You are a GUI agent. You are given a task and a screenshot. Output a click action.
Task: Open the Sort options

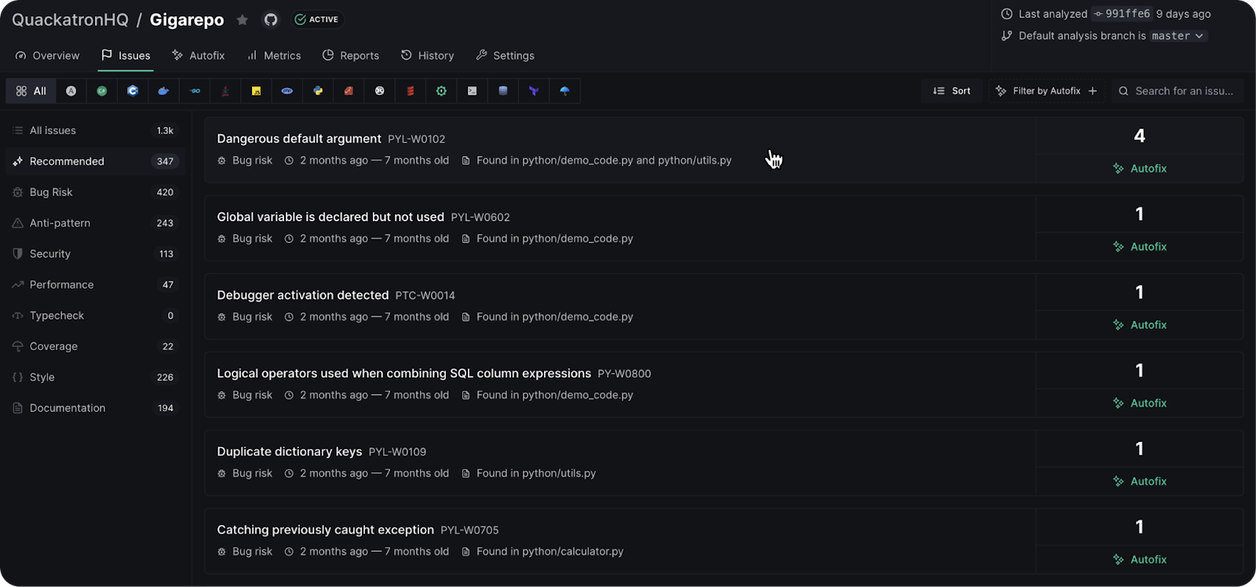click(951, 90)
